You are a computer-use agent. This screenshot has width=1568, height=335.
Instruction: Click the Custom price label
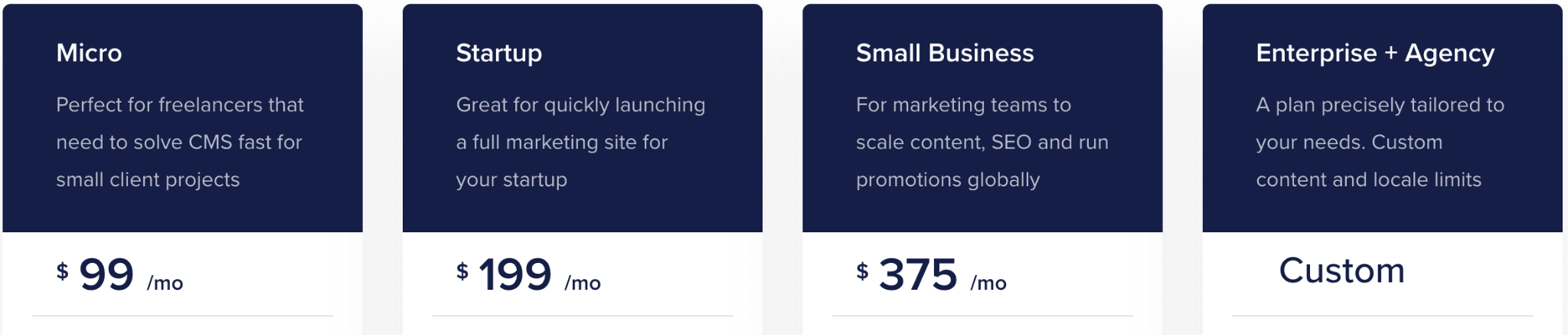(x=1341, y=271)
